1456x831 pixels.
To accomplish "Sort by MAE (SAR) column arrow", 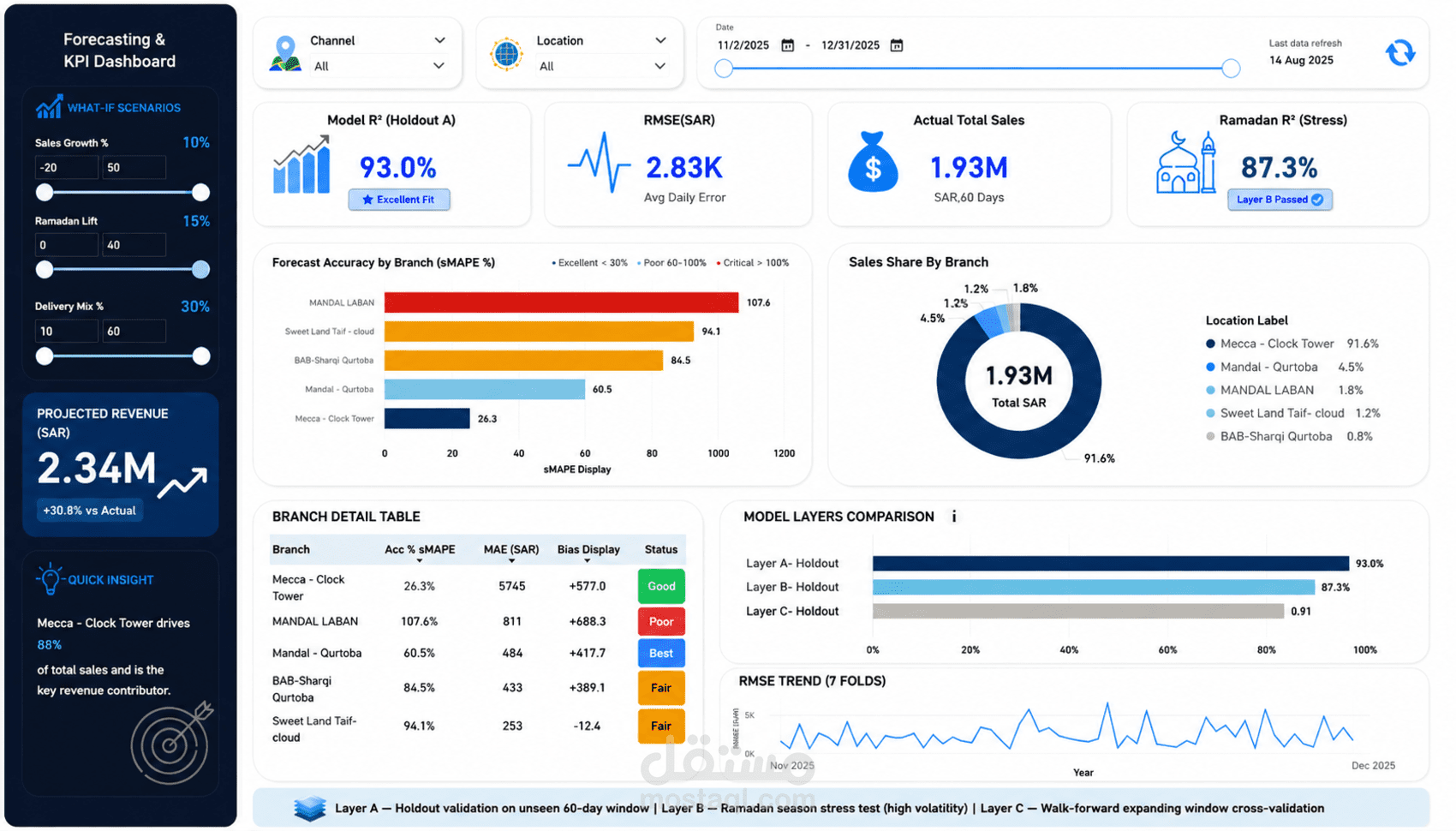I will pos(511,561).
